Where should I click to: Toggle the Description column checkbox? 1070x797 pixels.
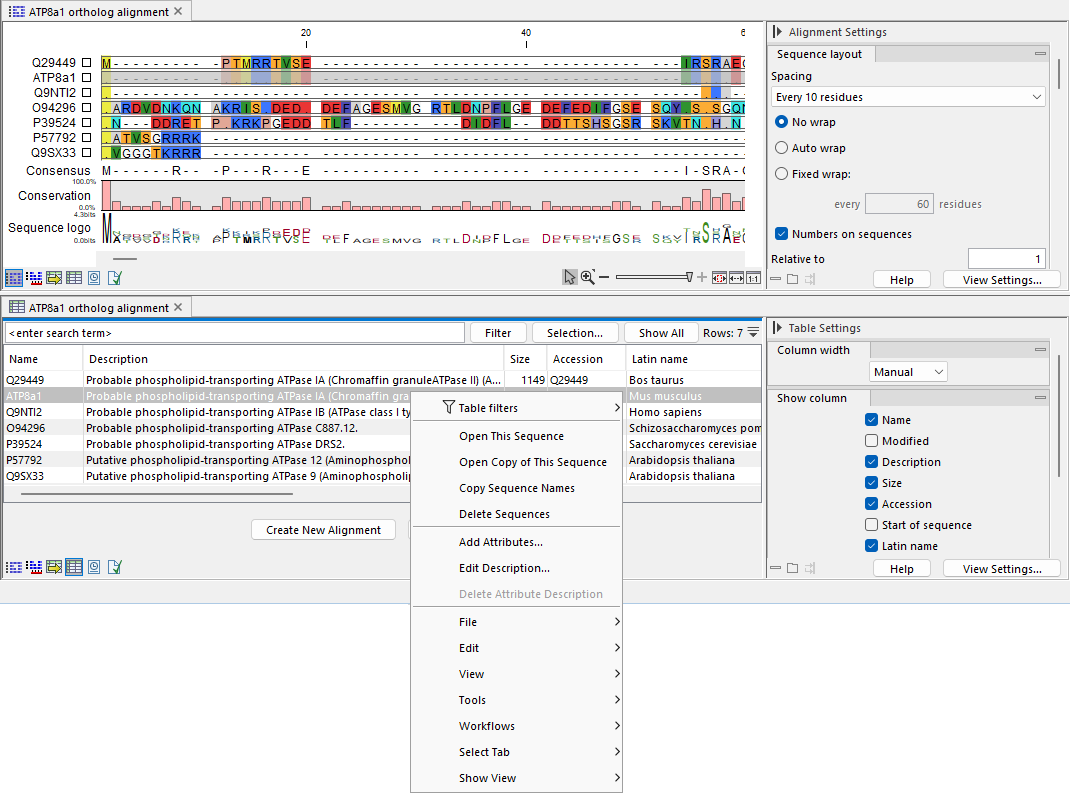pos(871,462)
